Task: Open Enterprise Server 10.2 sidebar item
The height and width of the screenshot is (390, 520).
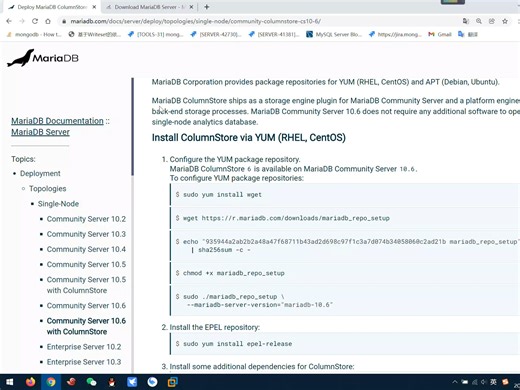Action: (84, 347)
